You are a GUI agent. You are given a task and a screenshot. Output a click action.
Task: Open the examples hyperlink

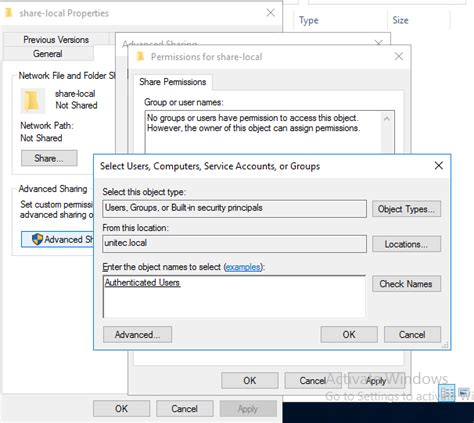[x=243, y=267]
